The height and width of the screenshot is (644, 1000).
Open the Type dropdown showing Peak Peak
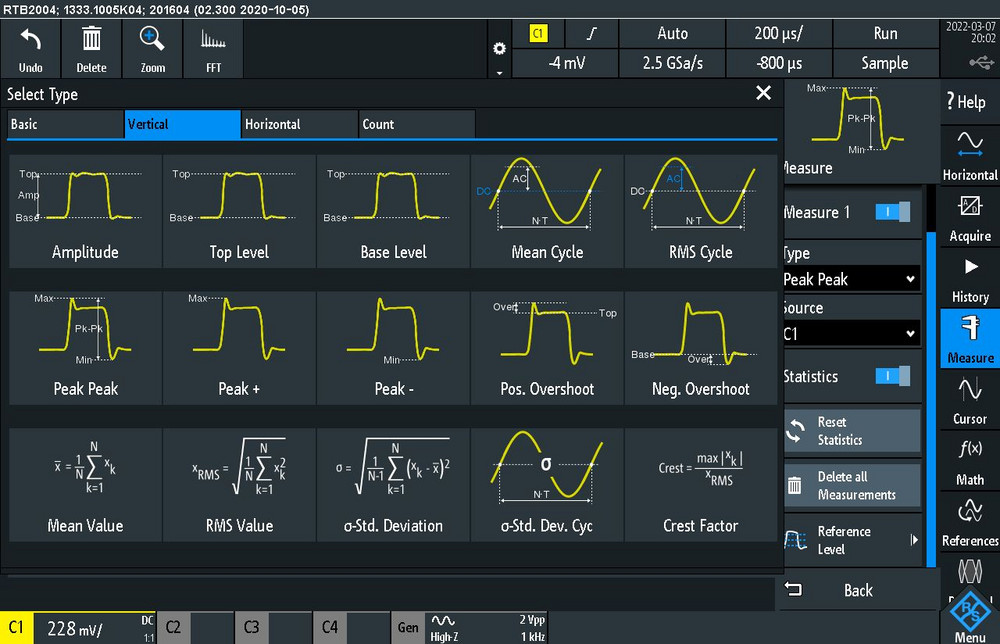pos(851,279)
